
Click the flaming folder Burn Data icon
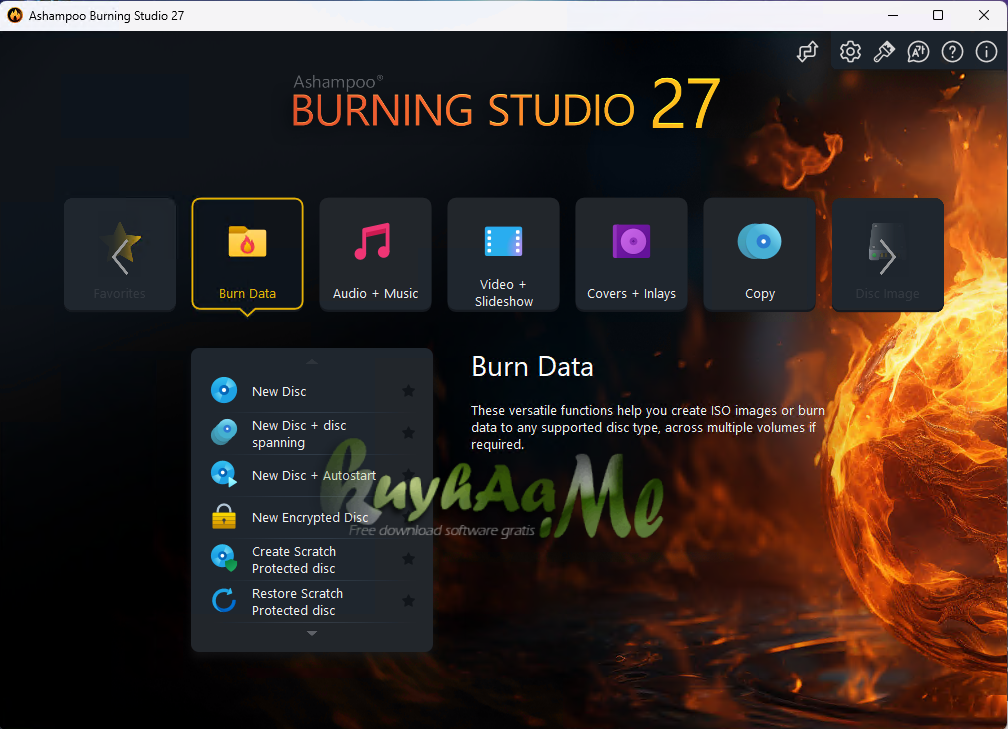point(248,242)
